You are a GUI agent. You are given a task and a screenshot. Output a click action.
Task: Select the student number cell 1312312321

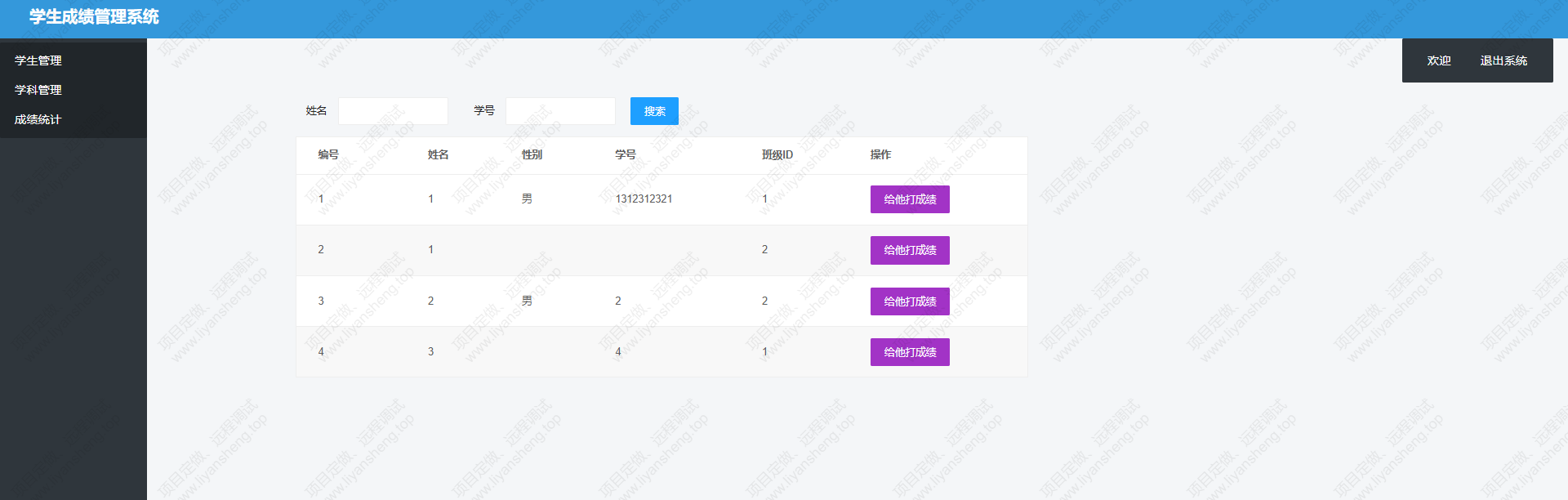[x=644, y=199]
